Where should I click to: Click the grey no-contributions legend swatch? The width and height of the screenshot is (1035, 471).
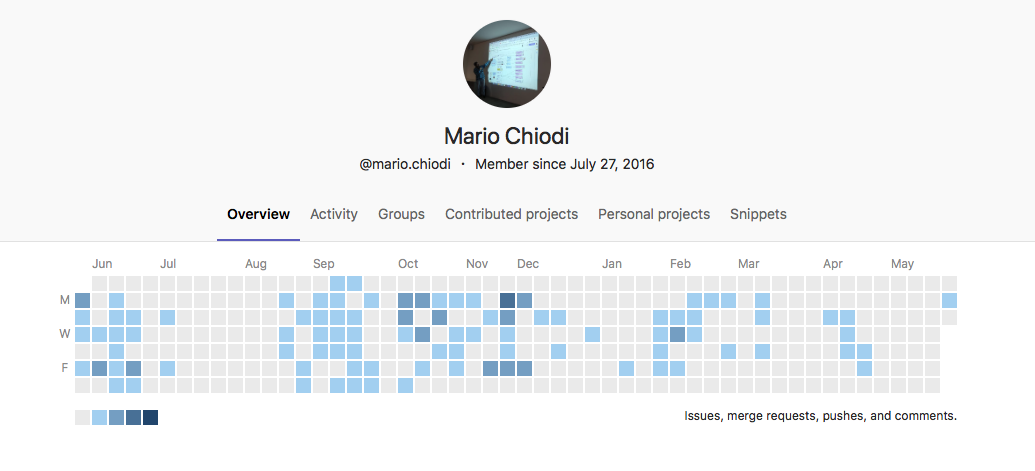83,418
